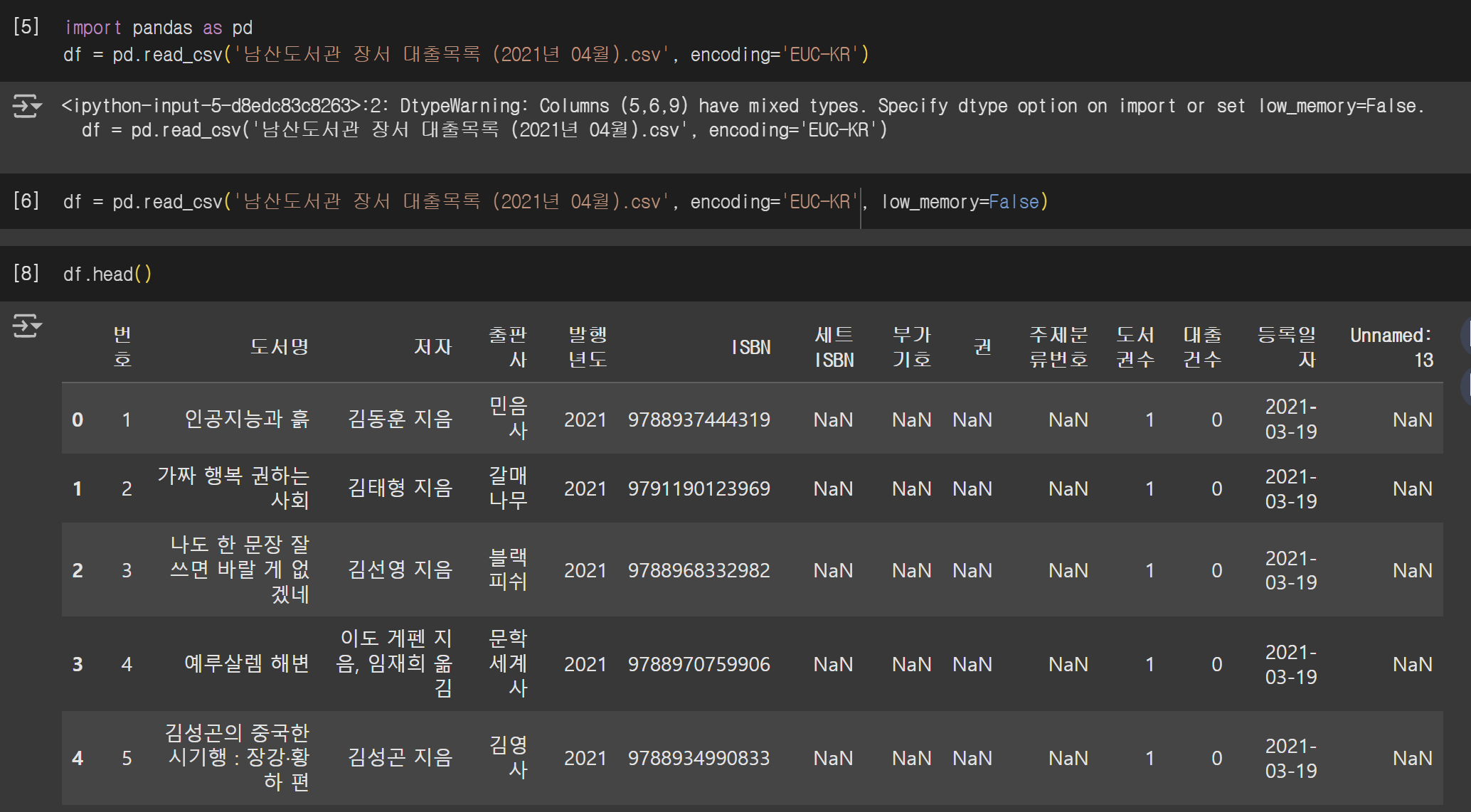The width and height of the screenshot is (1471, 812).
Task: Click row index 1 in the dataframe
Action: coord(78,488)
